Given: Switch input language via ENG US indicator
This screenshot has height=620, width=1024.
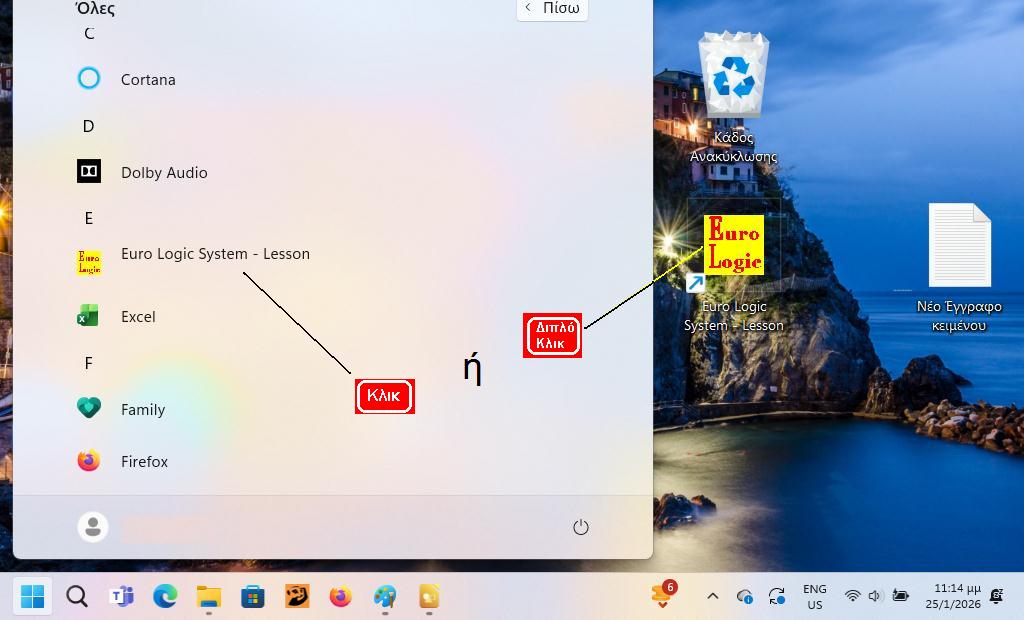Looking at the screenshot, I should pos(815,596).
